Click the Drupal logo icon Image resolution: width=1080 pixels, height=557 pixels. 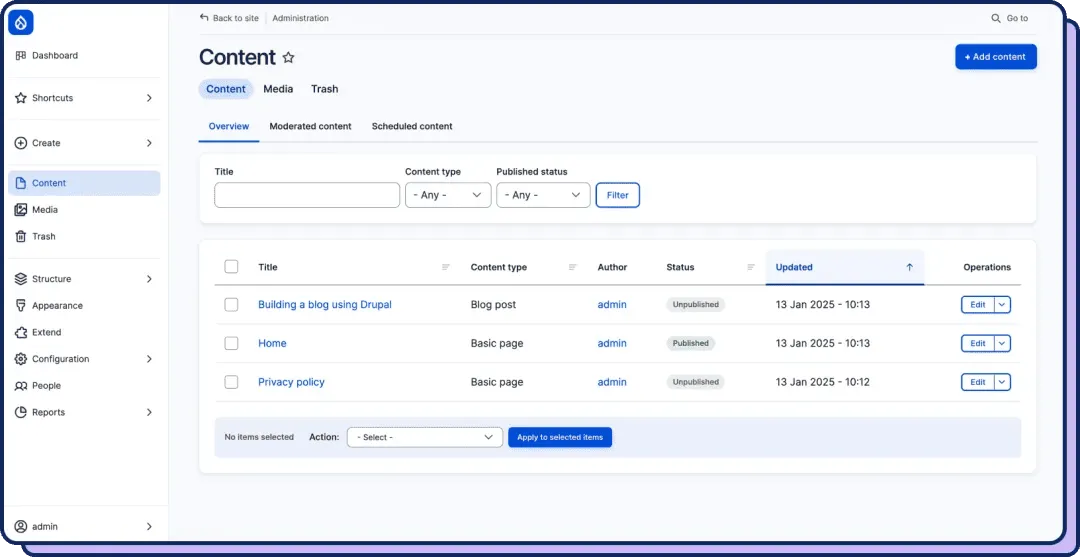click(21, 23)
